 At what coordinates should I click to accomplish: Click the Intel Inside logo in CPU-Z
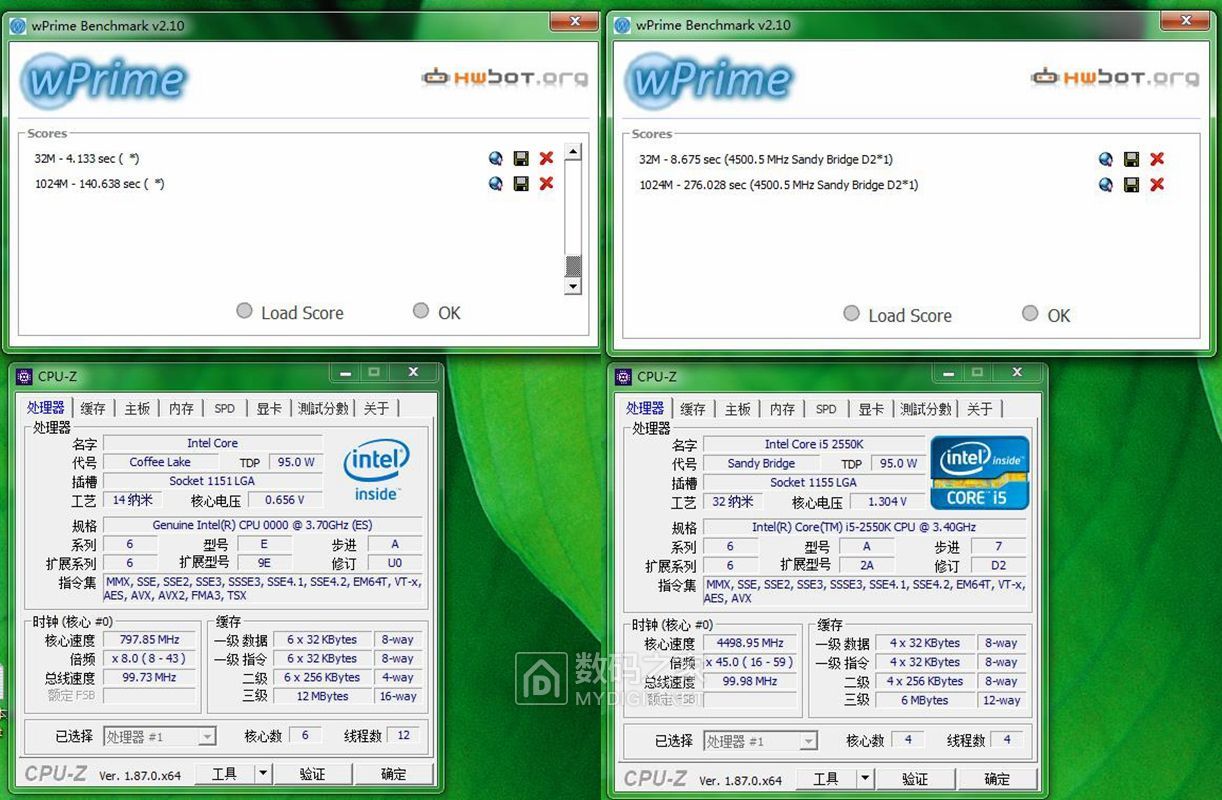[x=376, y=471]
